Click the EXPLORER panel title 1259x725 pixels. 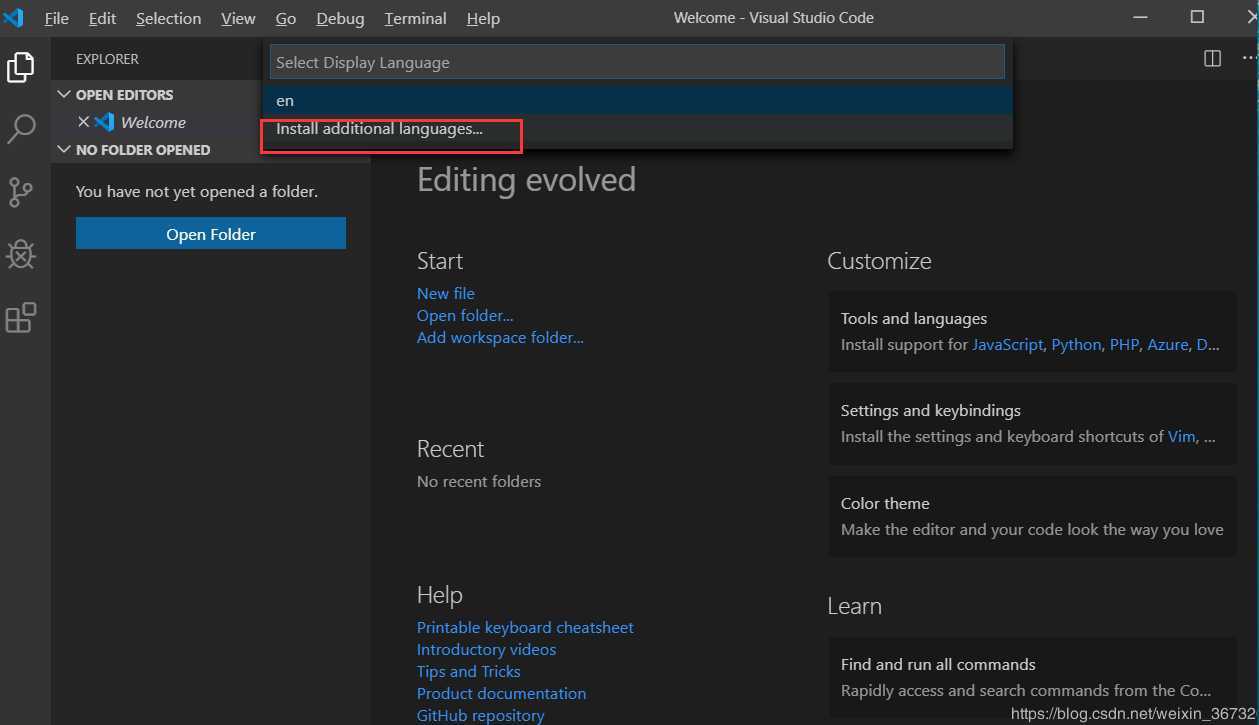[107, 59]
